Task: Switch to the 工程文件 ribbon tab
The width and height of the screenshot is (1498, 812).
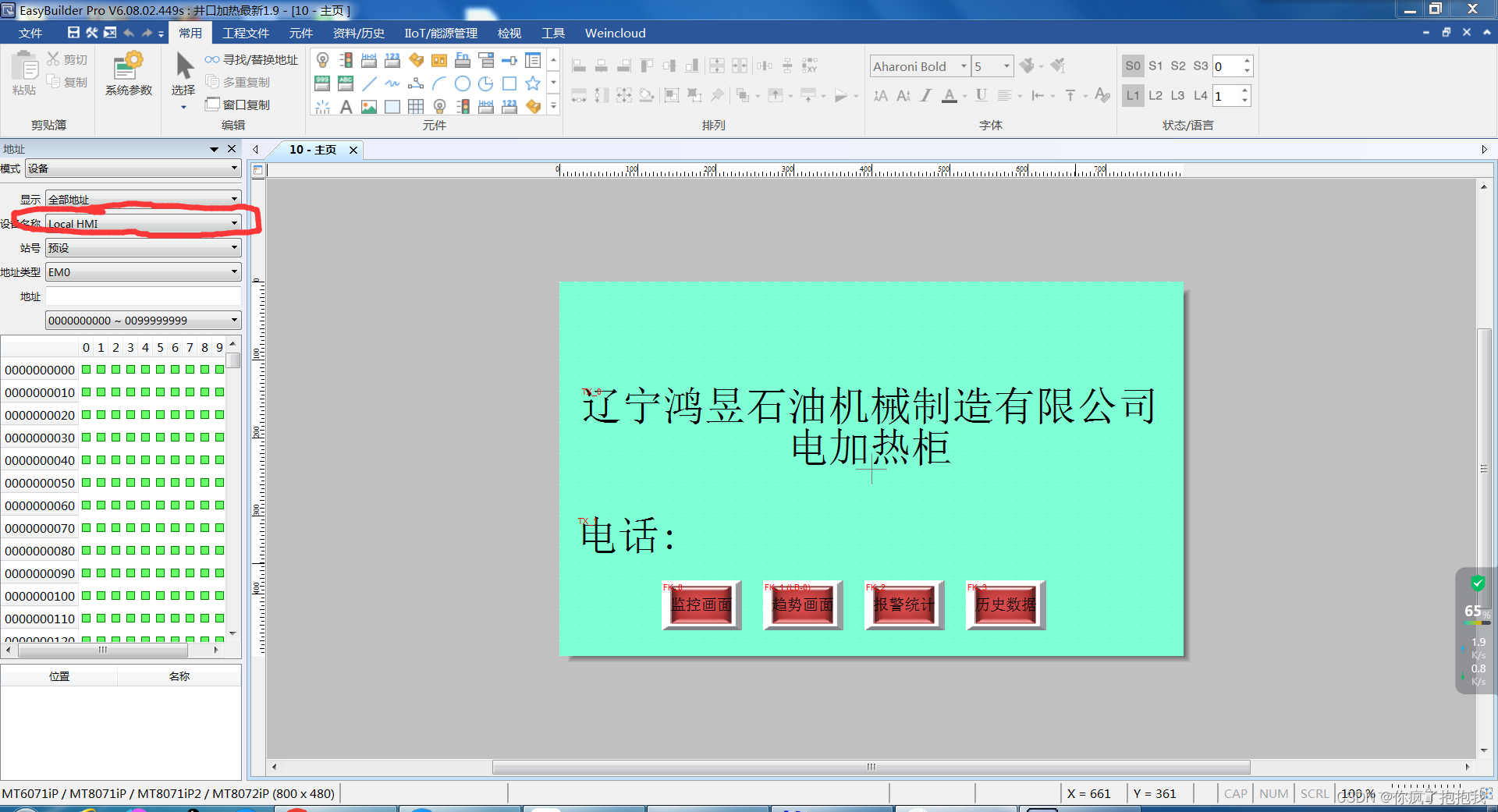Action: (246, 33)
